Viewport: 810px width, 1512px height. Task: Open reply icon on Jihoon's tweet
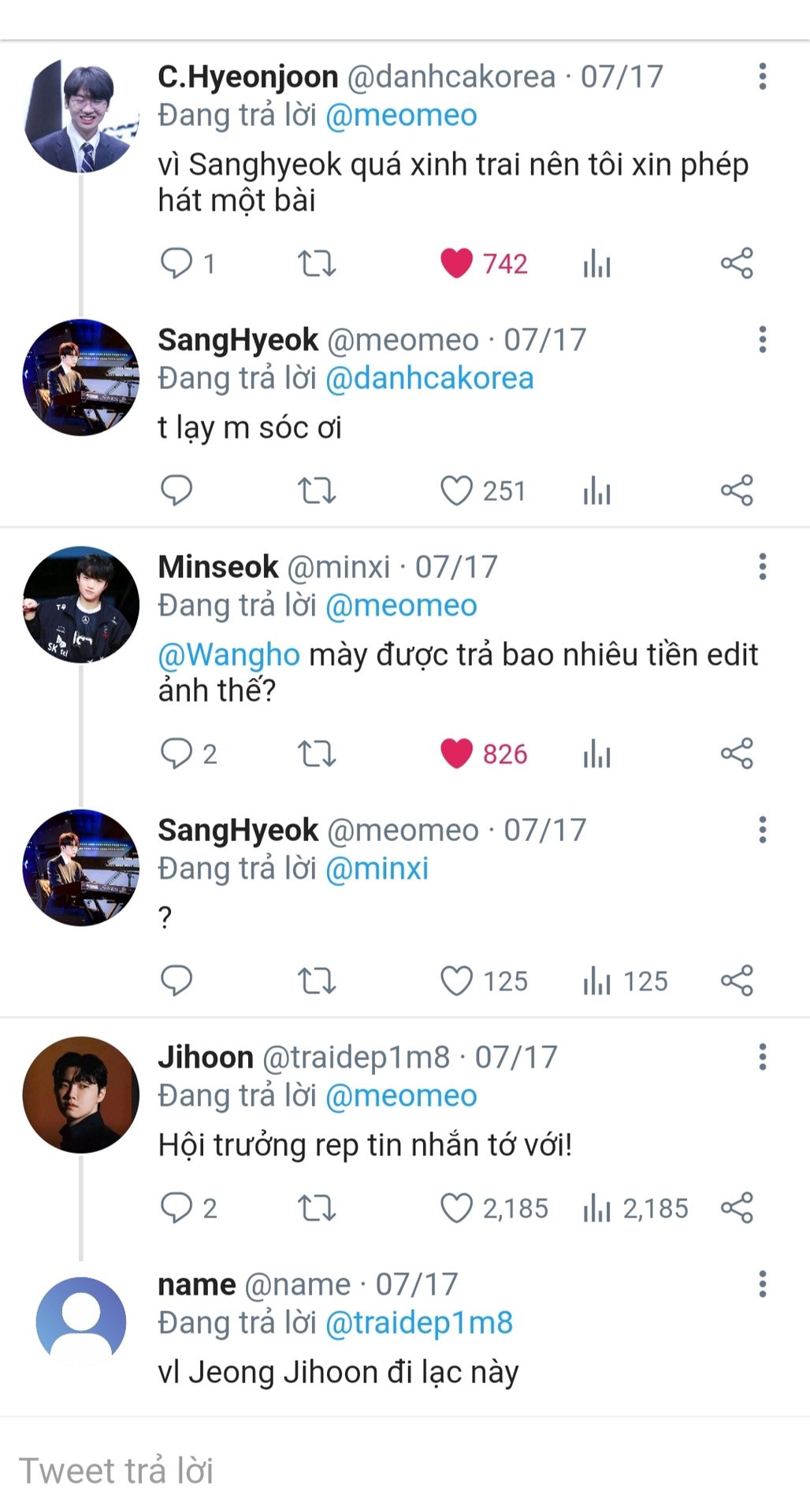(176, 1208)
